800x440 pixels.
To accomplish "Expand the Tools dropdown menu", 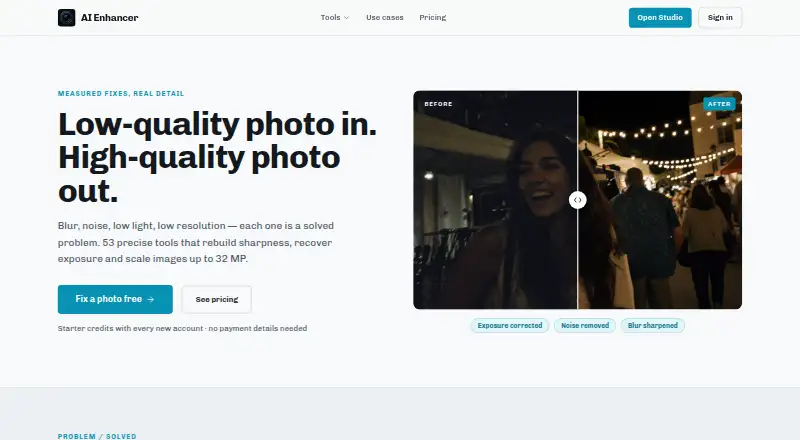I will click(x=335, y=17).
